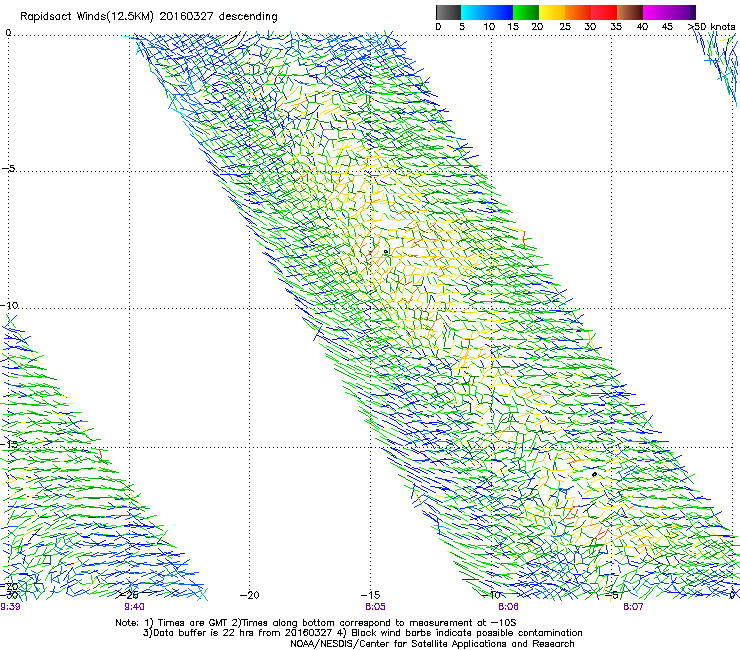Click the purple 9:40 time label
This screenshot has height=650, width=740.
[x=135, y=607]
